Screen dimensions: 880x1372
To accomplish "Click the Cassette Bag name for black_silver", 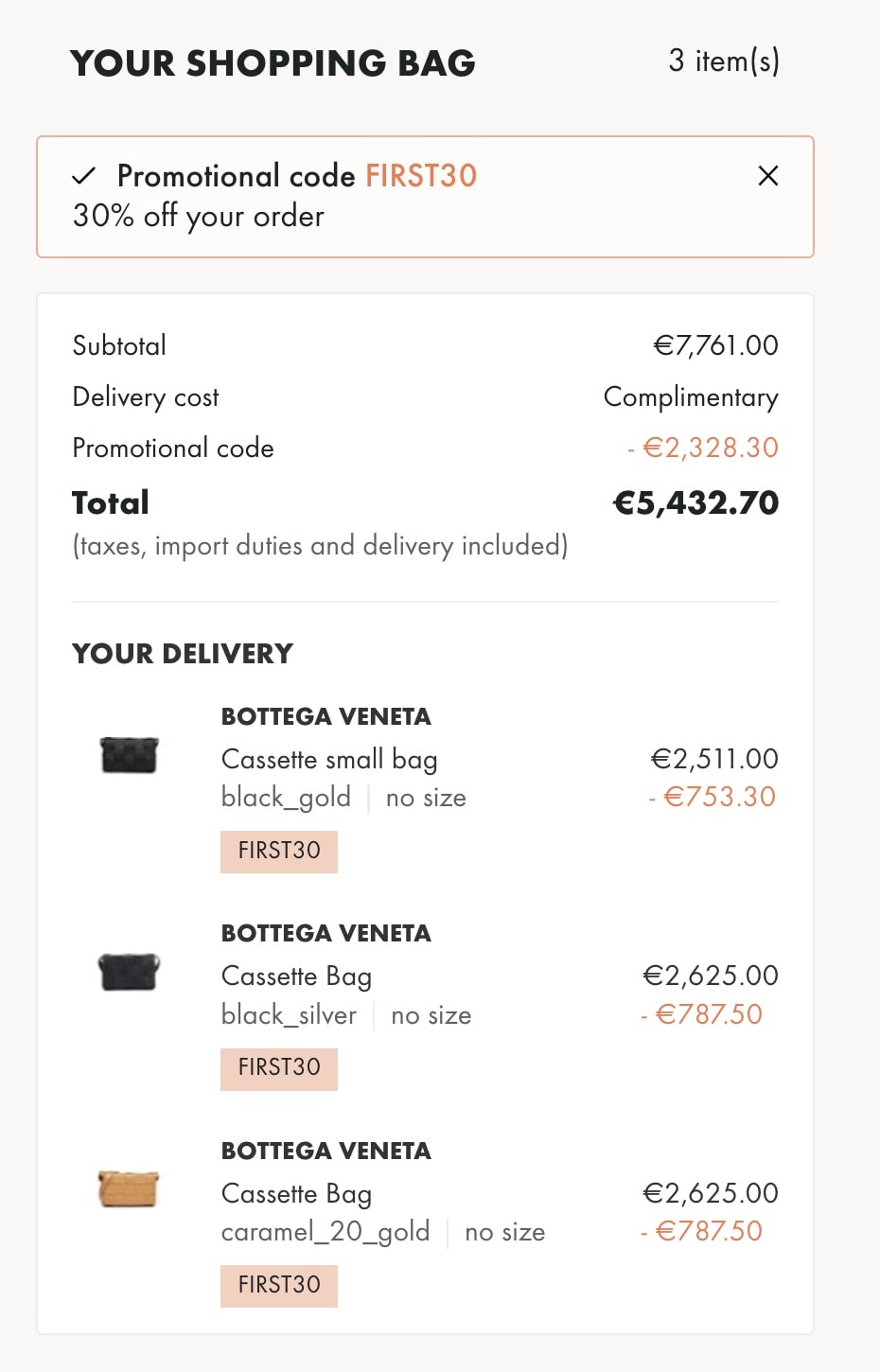I will 296,976.
